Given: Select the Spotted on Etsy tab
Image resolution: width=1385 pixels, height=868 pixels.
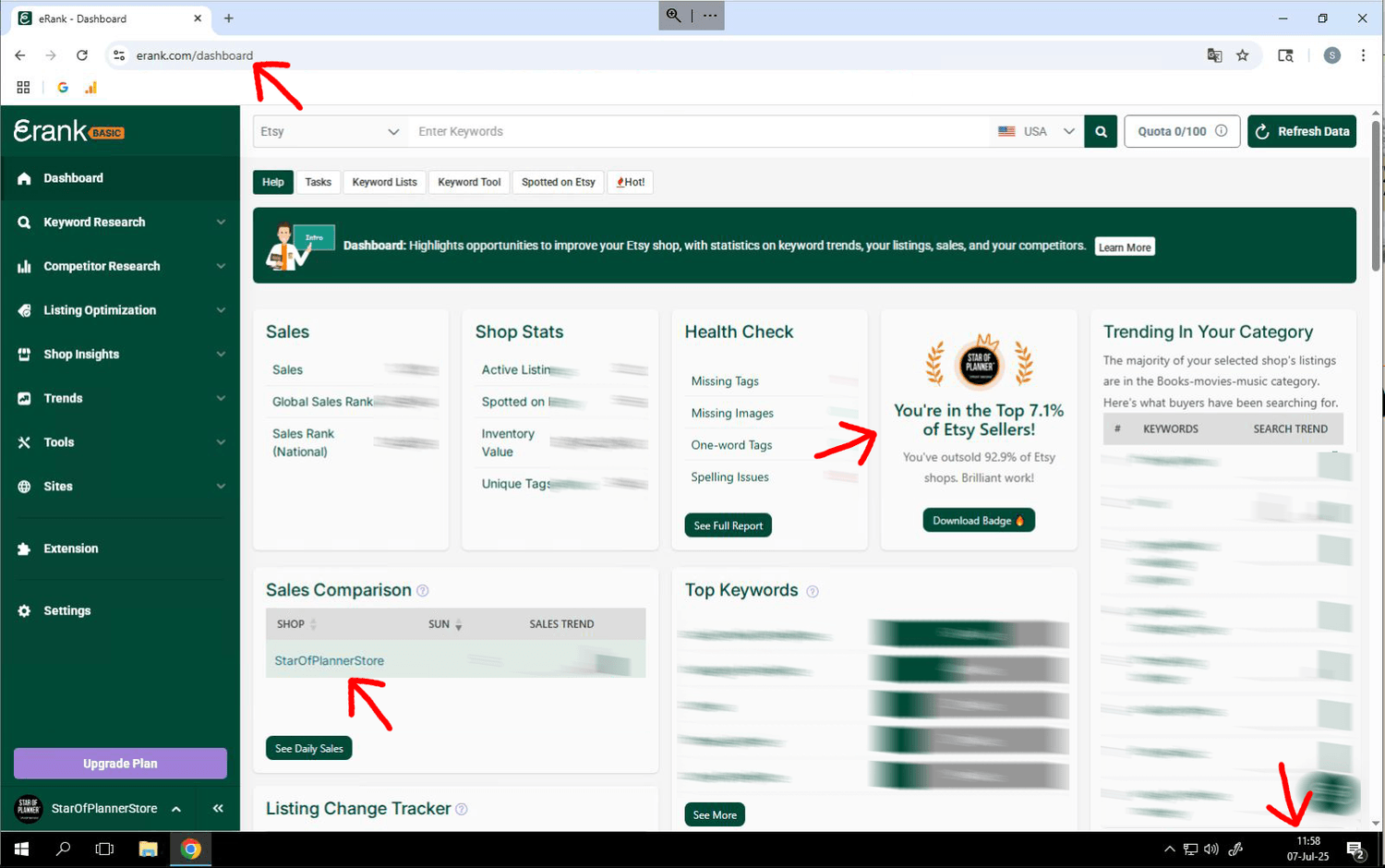Looking at the screenshot, I should click(559, 182).
